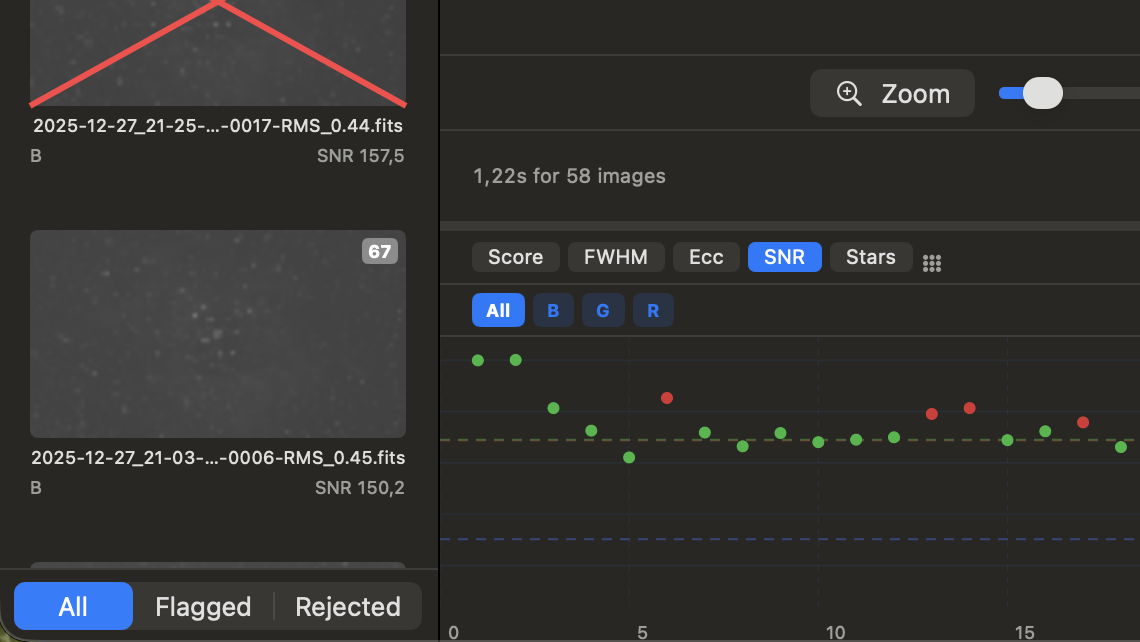Click the 67 count badge on the thumbnail
Screen dimensions: 1140x642
pos(380,252)
